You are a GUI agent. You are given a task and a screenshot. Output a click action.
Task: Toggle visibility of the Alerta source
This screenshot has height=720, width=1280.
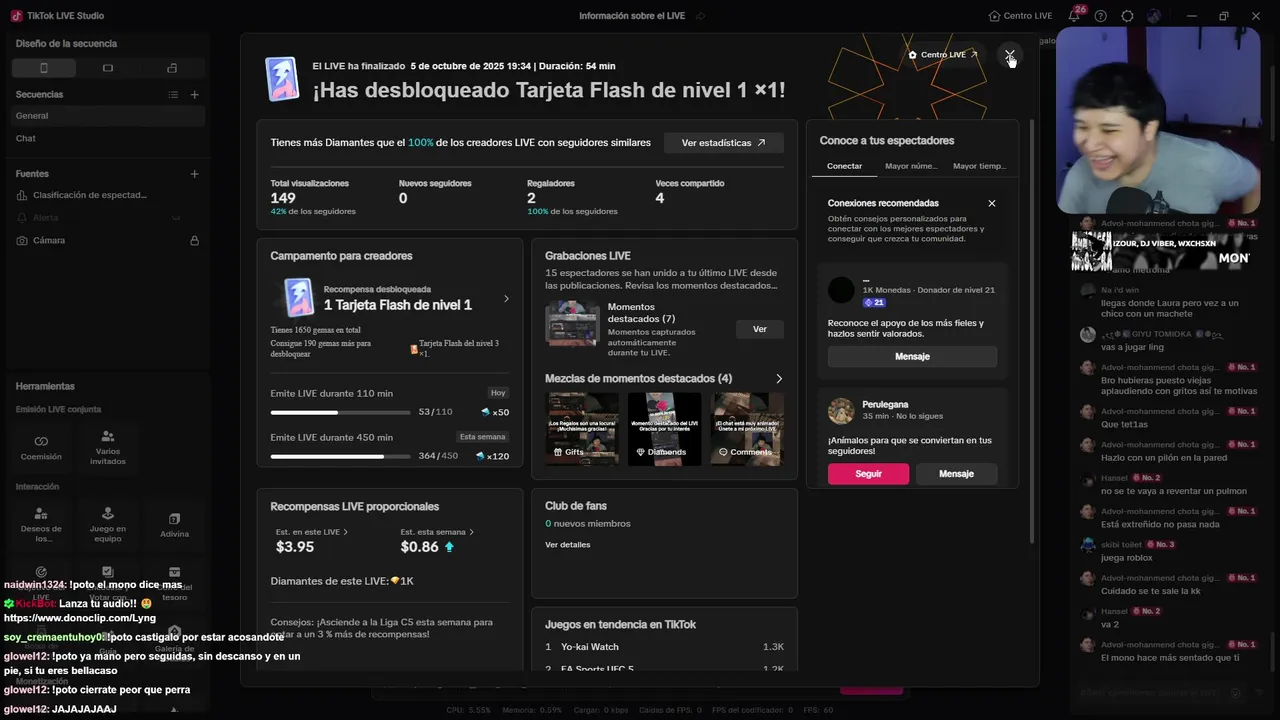[x=175, y=218]
